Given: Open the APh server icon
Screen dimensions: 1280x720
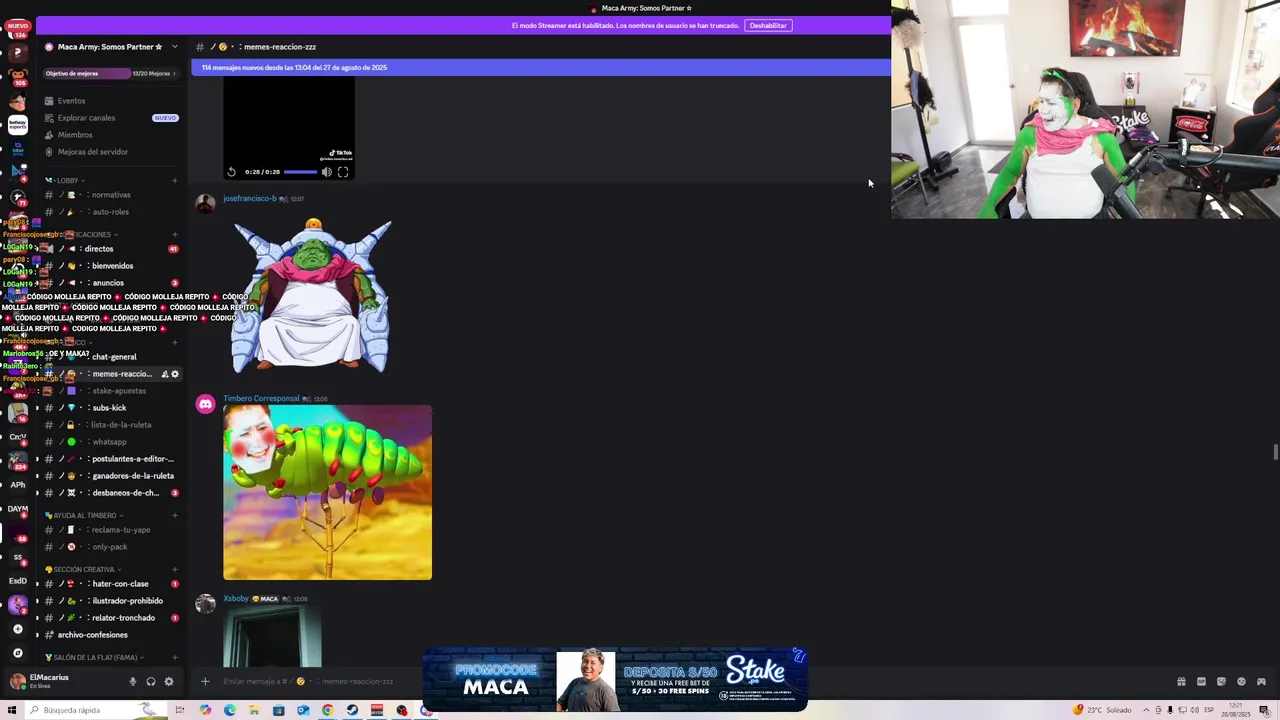Looking at the screenshot, I should click(x=18, y=485).
